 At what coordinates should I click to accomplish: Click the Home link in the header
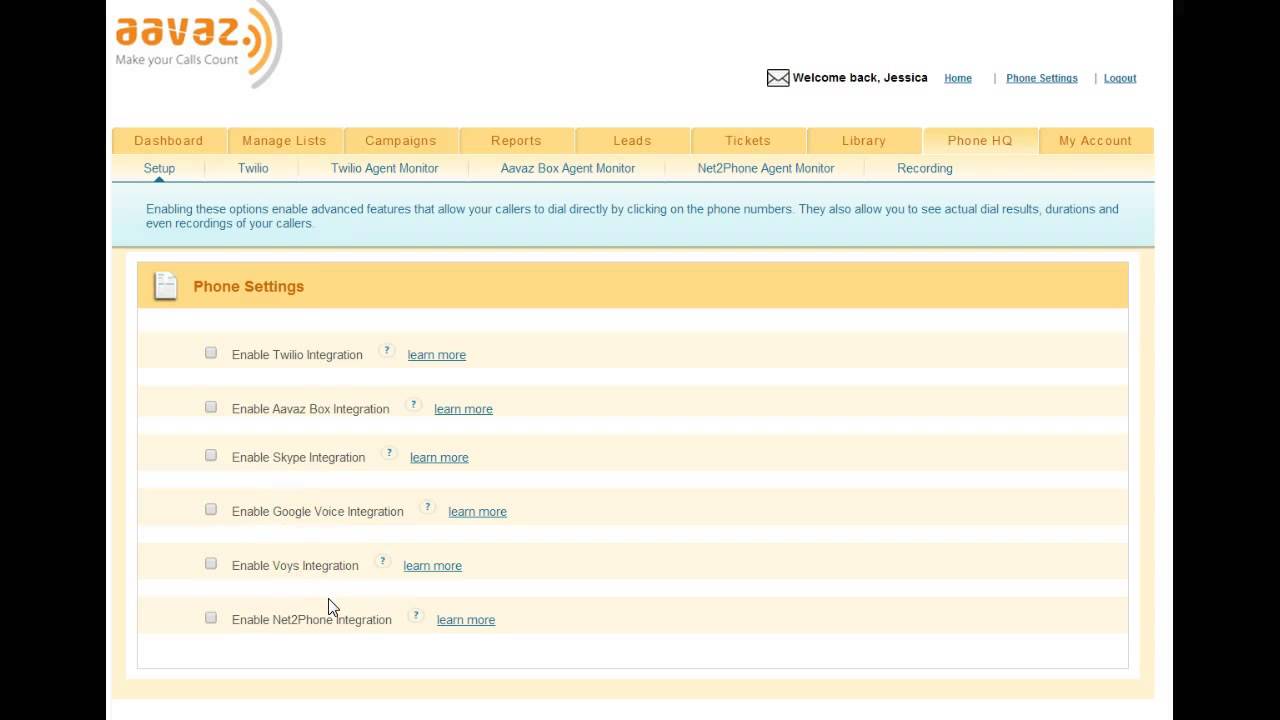(x=958, y=78)
